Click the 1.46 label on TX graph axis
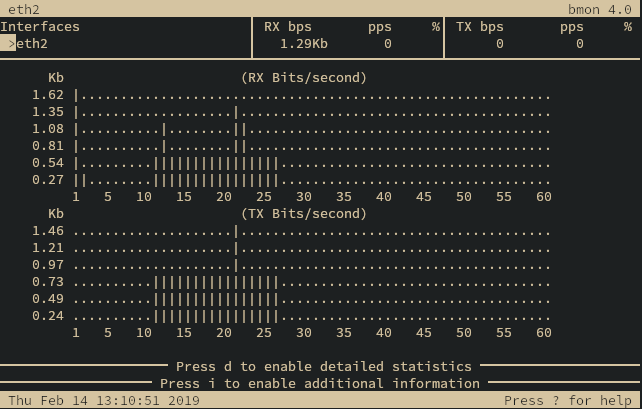Screen dimensions: 642x409 [48, 231]
